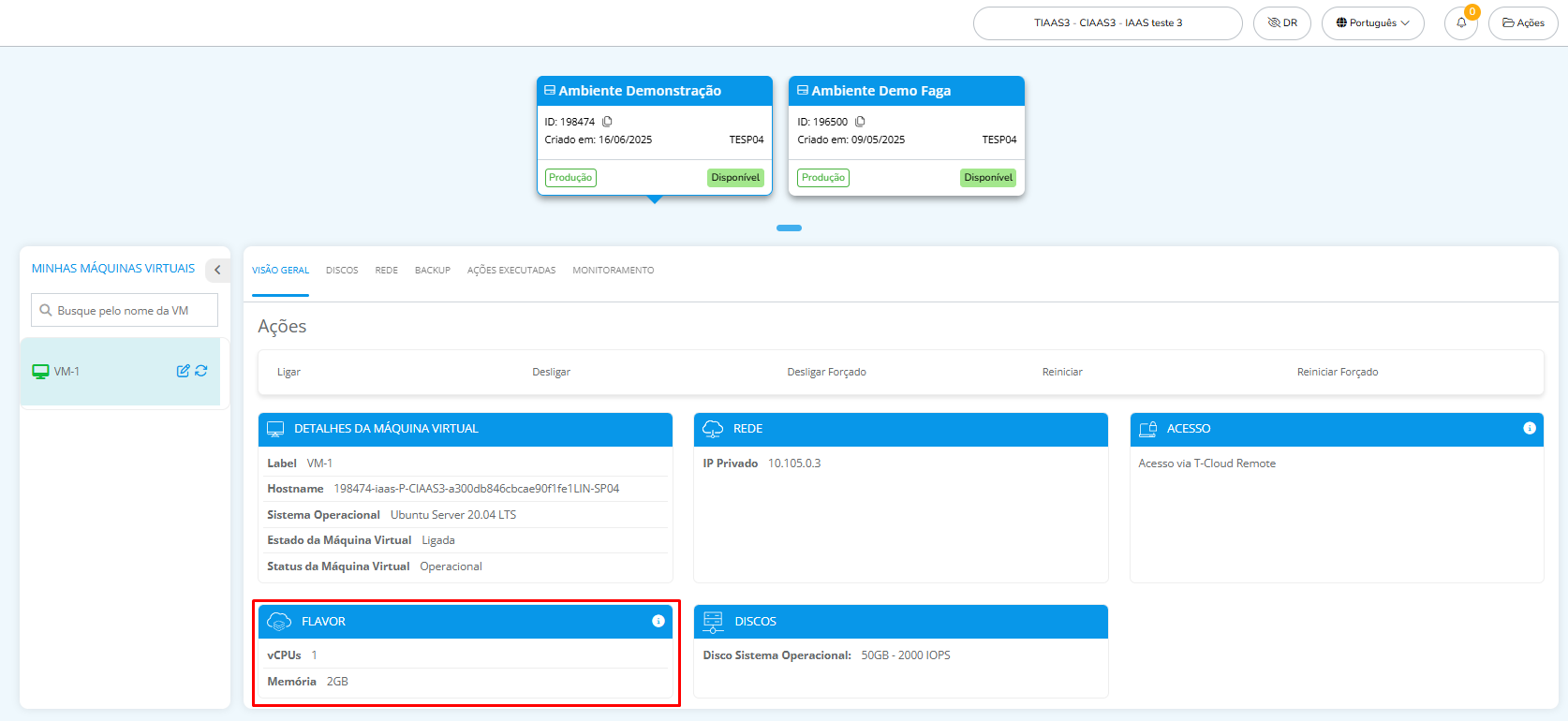This screenshot has height=721, width=1568.
Task: Click Produção tag on Ambiente Demonstração card
Action: click(570, 178)
